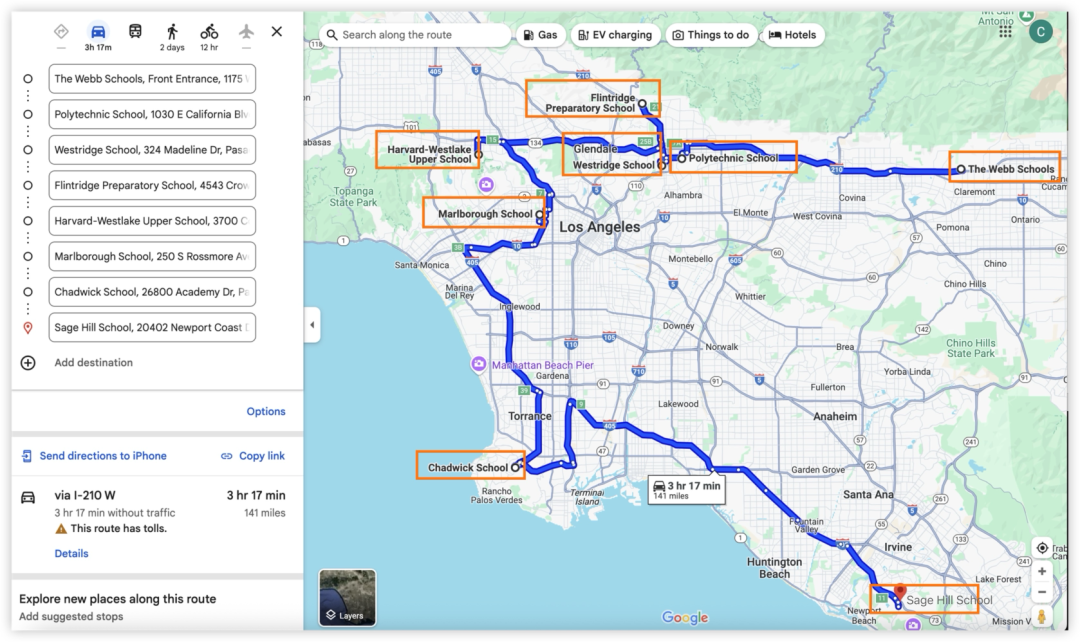Edit The Webb Schools starting point field

(152, 79)
